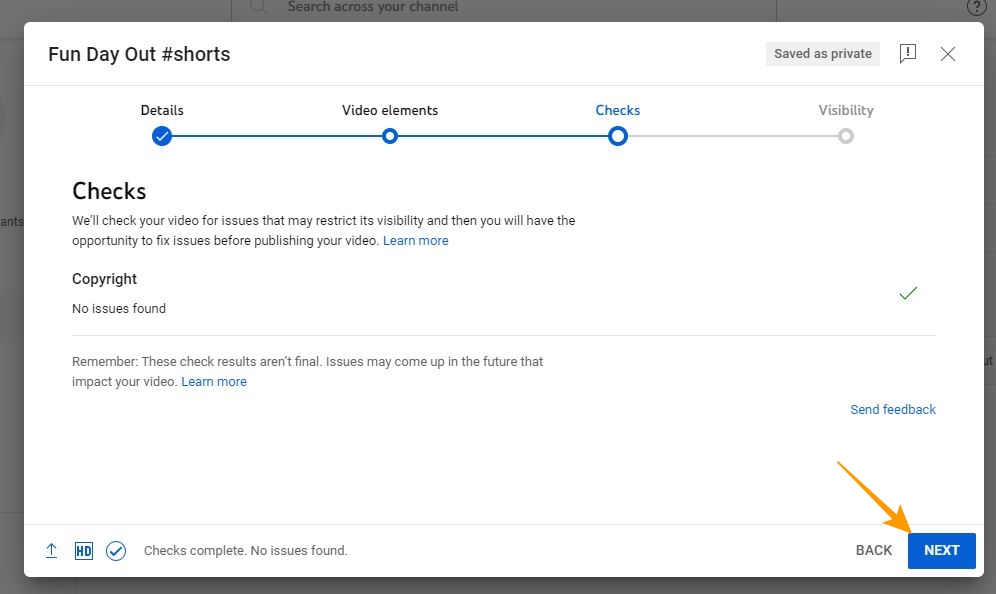Viewport: 996px width, 594px height.
Task: Select the Checks step
Action: (617, 110)
